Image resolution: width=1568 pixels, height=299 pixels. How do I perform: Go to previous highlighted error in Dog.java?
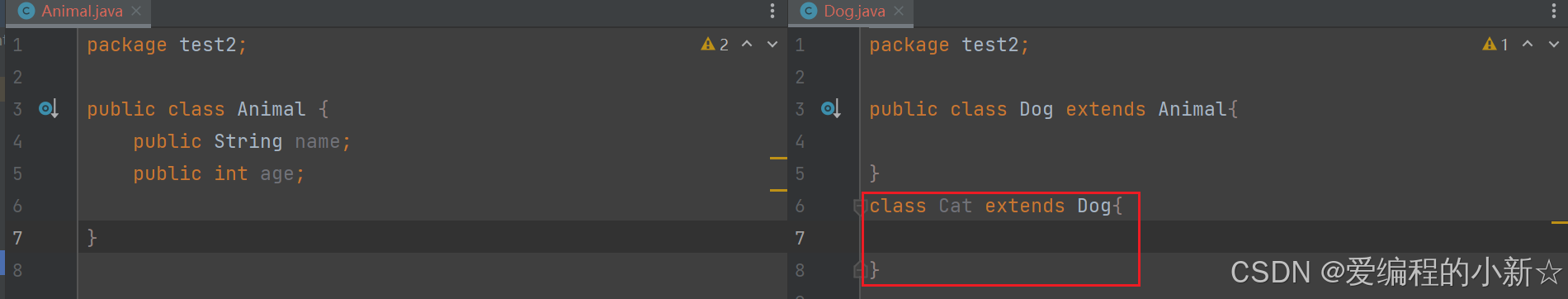coord(1528,44)
